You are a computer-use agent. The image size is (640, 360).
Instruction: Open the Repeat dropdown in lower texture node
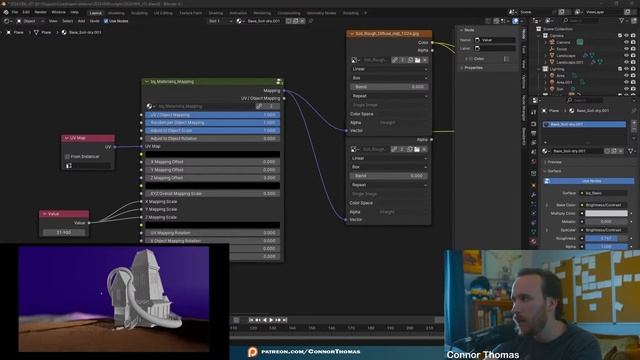pos(388,185)
